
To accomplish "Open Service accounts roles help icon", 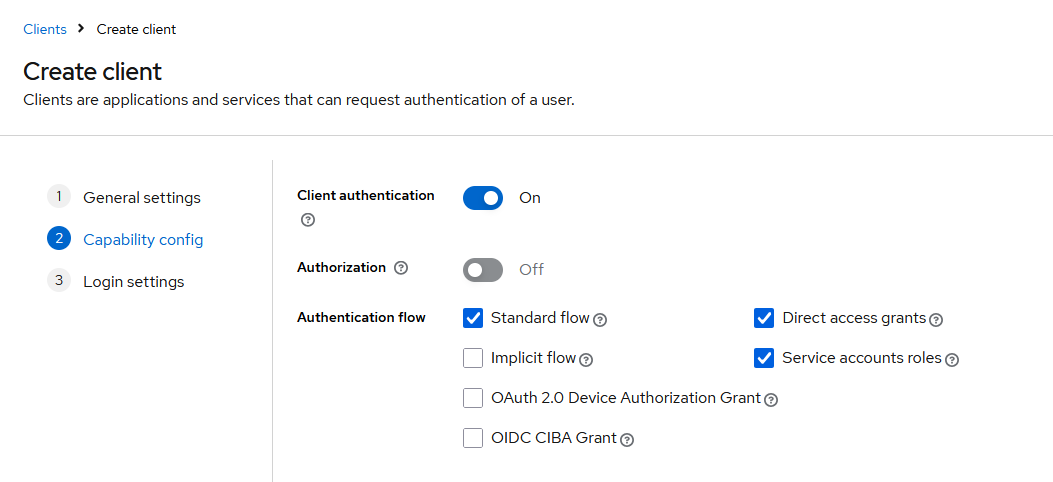I will click(952, 360).
